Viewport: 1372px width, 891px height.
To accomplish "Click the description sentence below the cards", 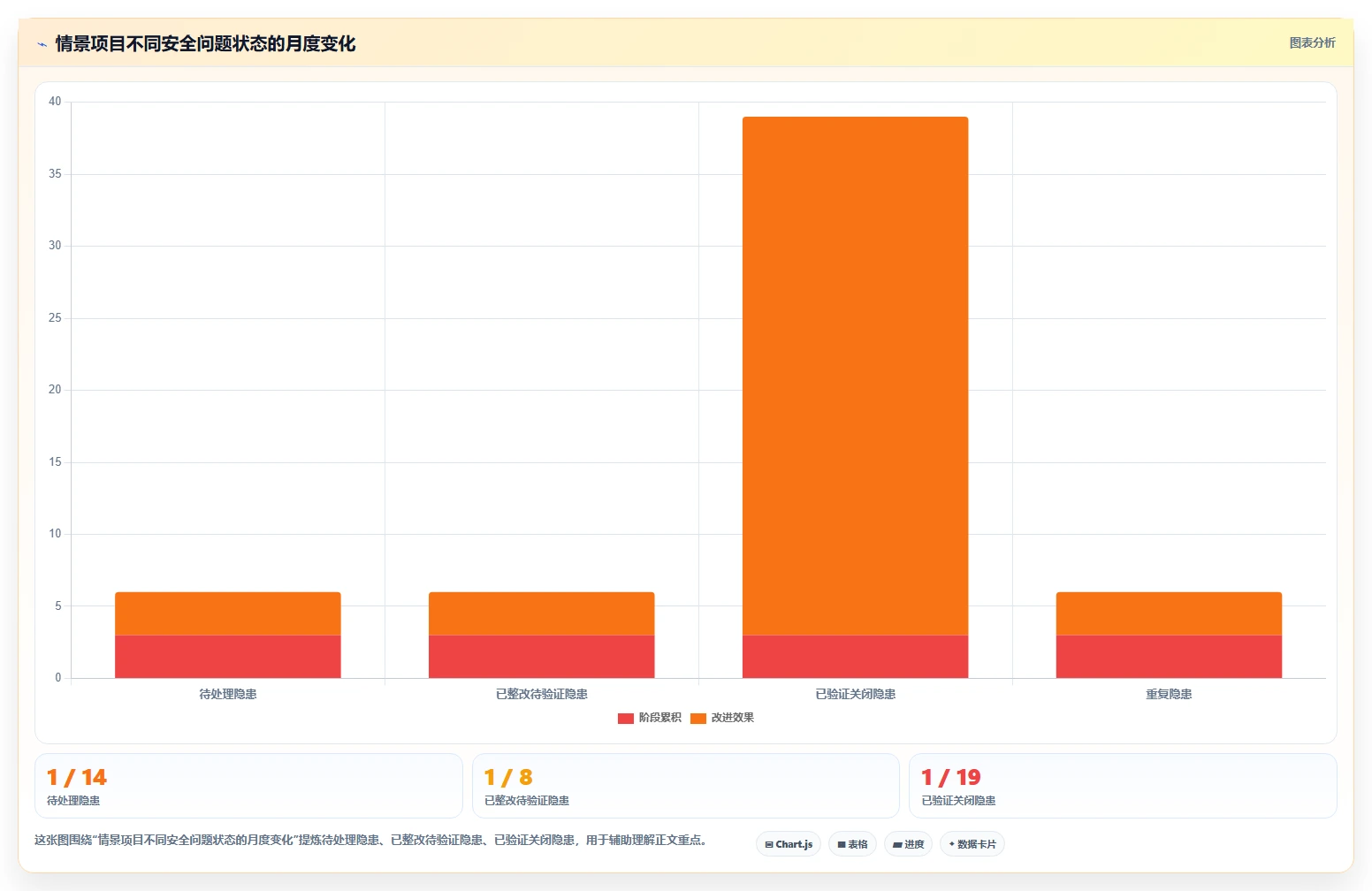I will [x=372, y=840].
